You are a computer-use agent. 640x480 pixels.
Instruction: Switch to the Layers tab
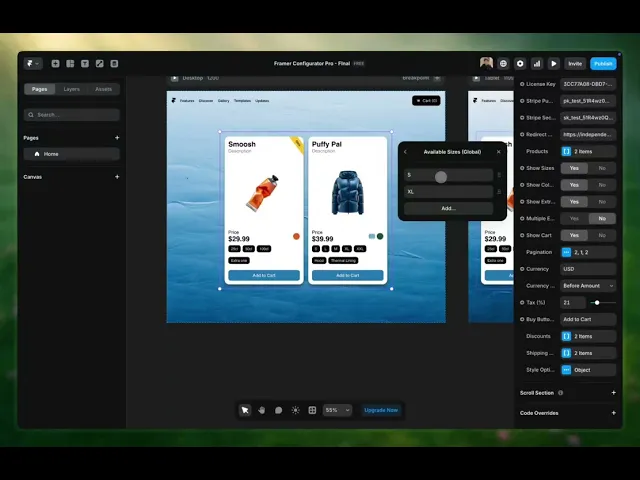tap(71, 89)
